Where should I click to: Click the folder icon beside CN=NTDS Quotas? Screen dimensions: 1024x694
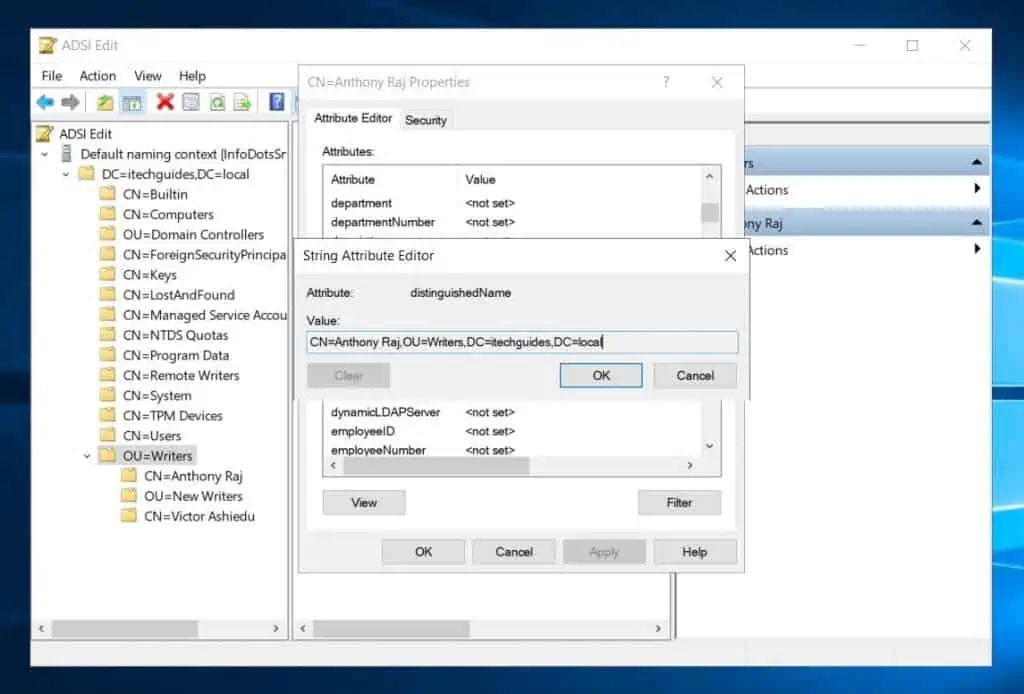(108, 335)
